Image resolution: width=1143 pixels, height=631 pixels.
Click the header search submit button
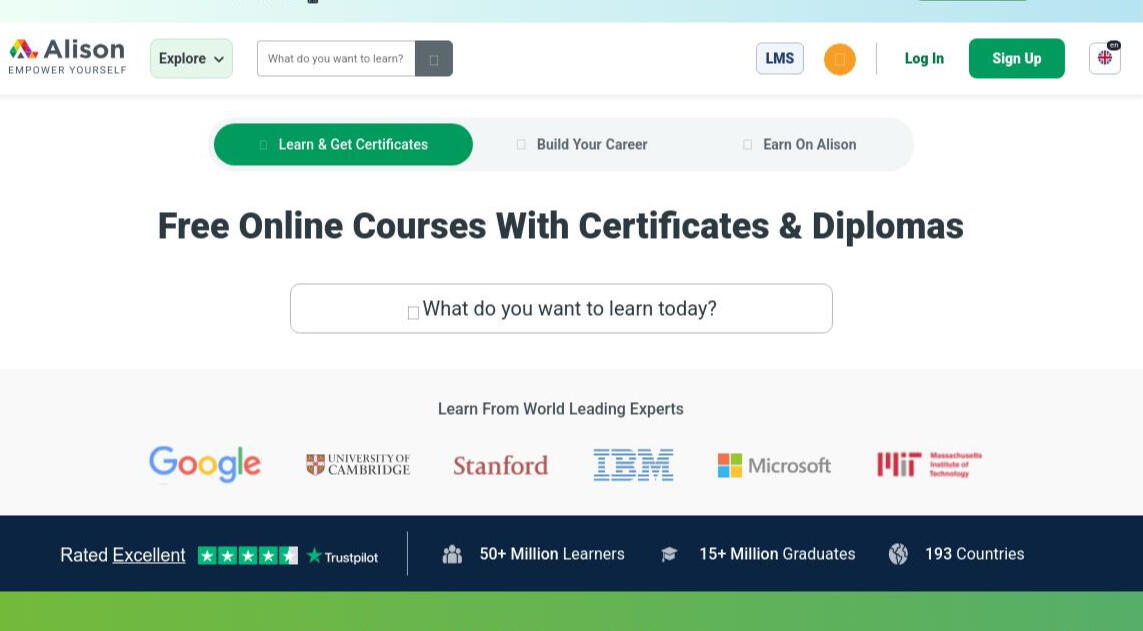coord(434,58)
